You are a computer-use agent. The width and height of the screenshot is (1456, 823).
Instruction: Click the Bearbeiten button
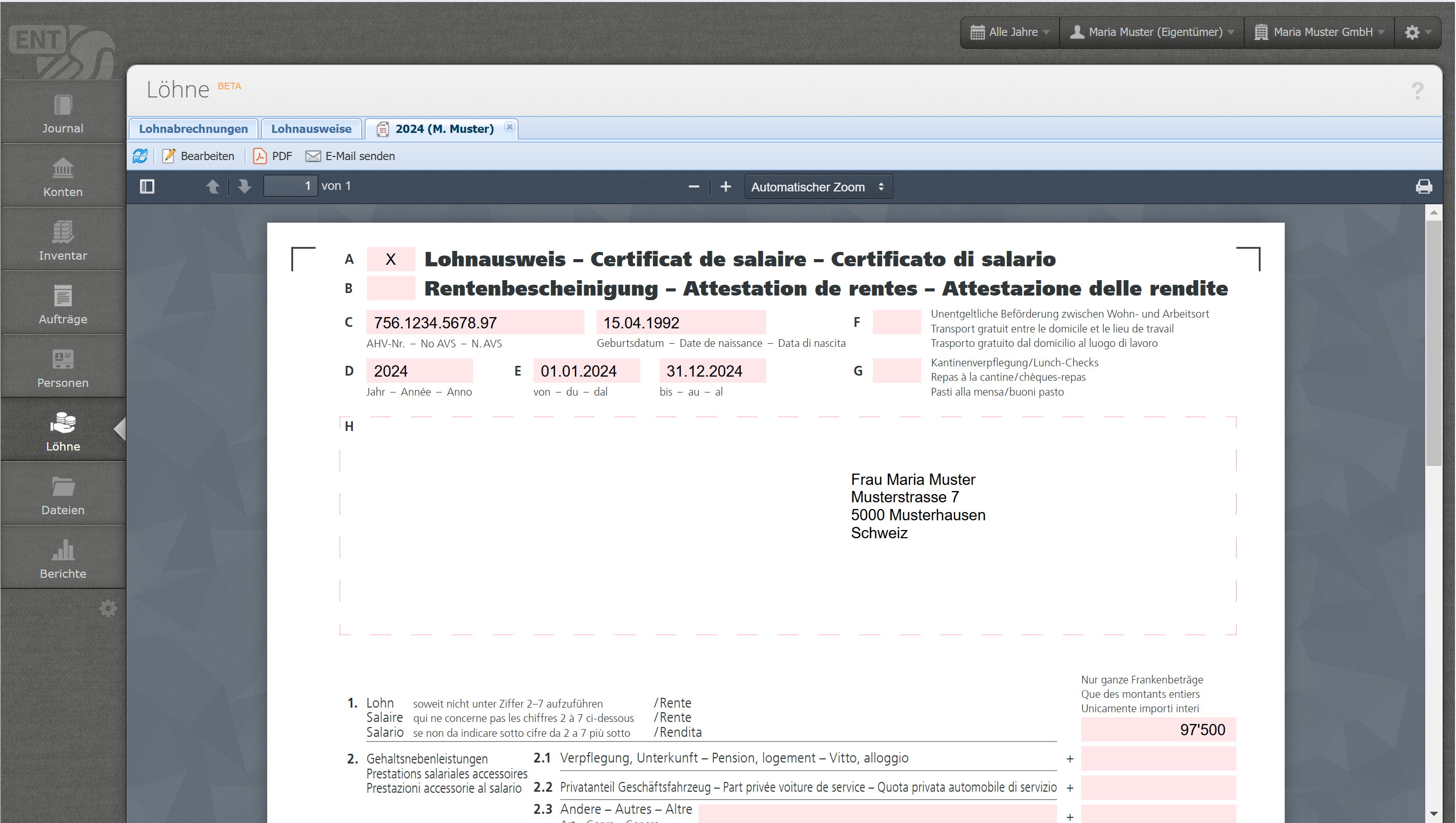click(198, 156)
